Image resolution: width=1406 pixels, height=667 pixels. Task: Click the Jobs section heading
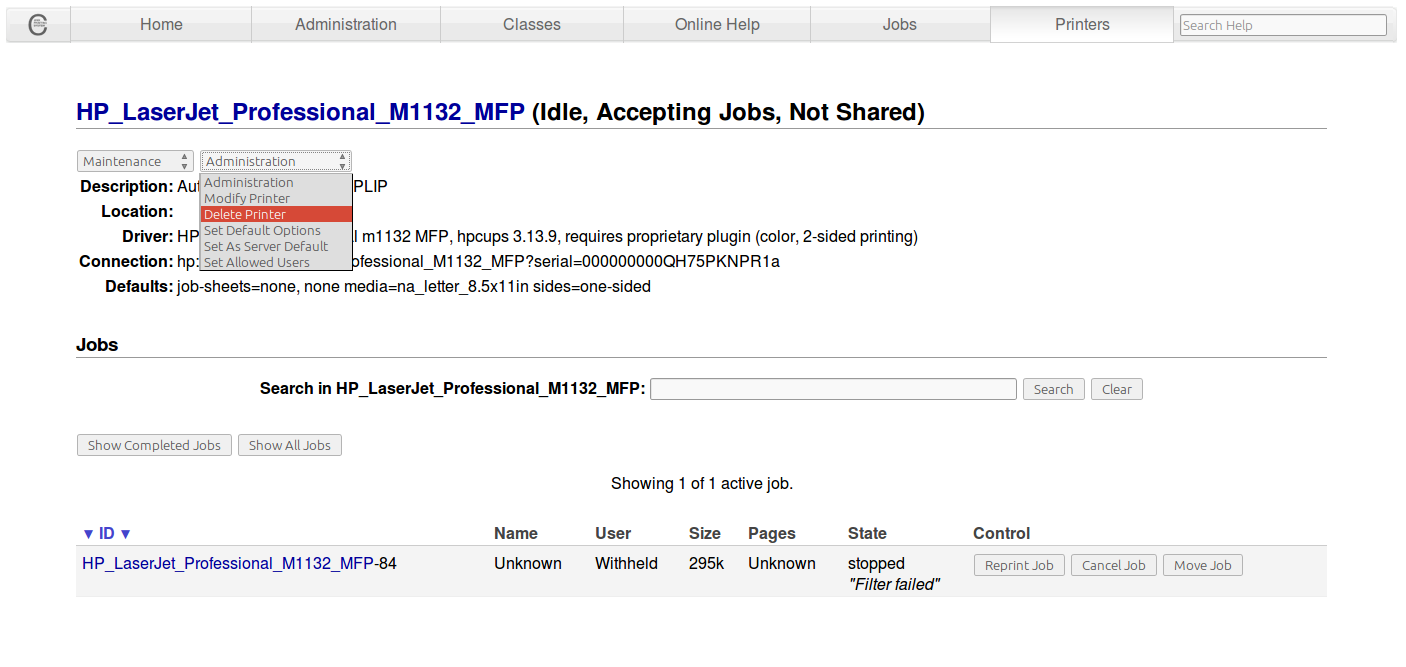coord(97,345)
